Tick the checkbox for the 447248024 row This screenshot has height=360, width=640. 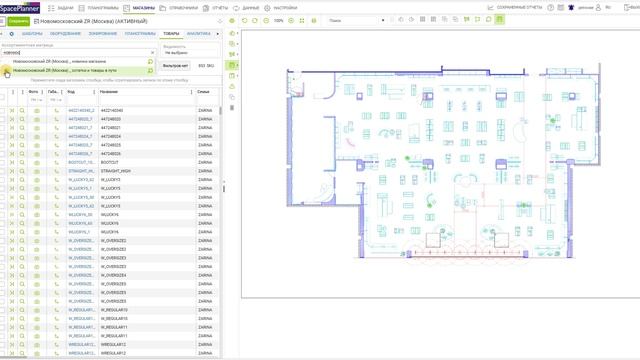tap(2, 136)
